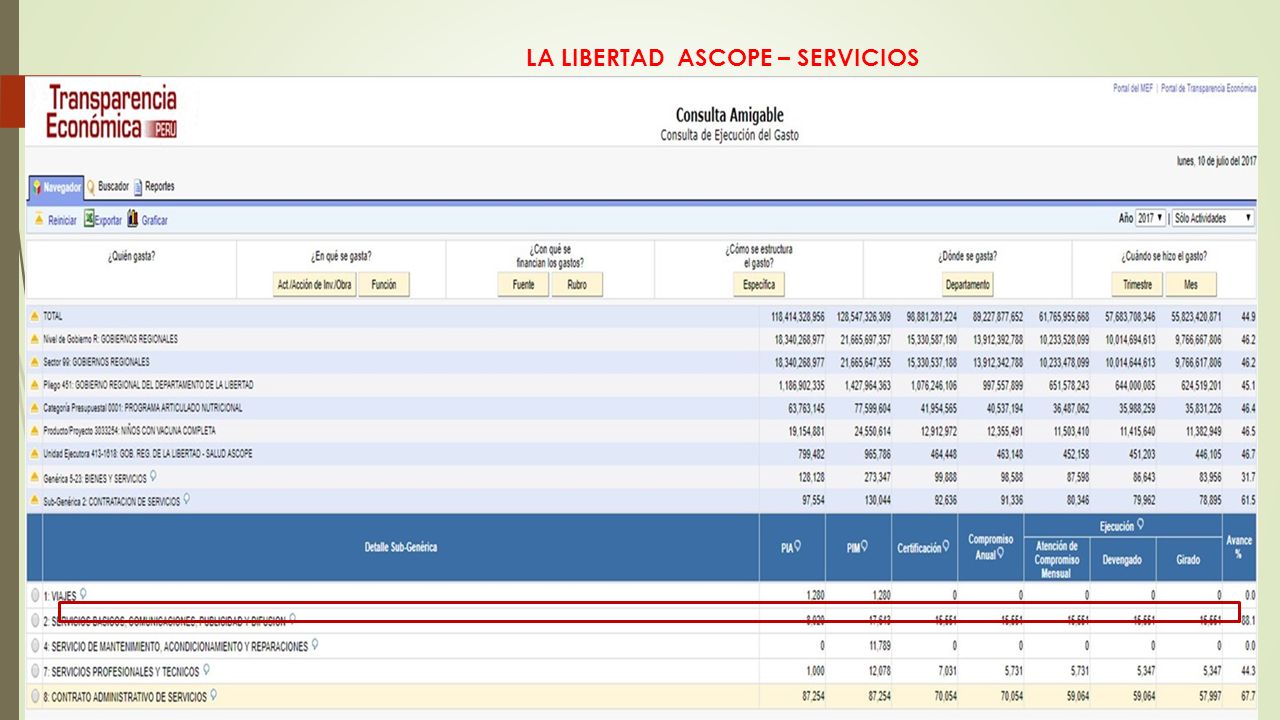Screen dimensions: 1280x720
Task: Switch to the Navegador tab
Action: [x=56, y=187]
